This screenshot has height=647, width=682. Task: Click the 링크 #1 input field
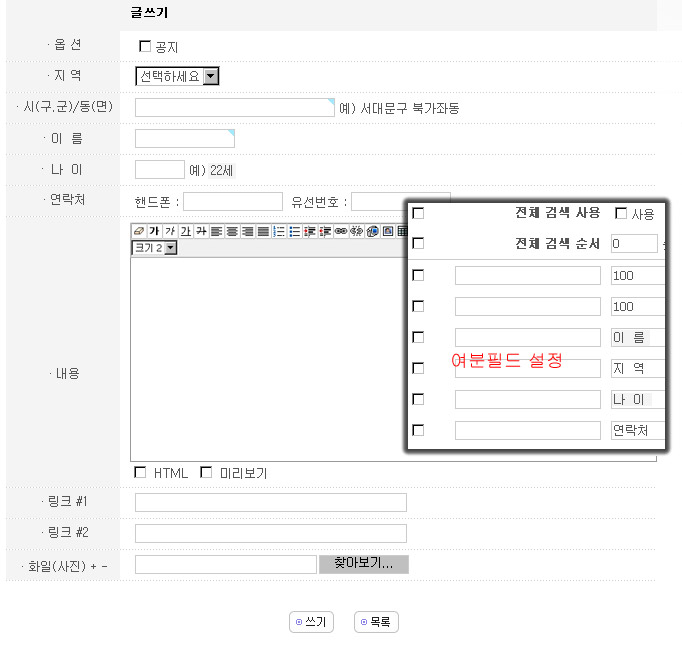[x=270, y=502]
